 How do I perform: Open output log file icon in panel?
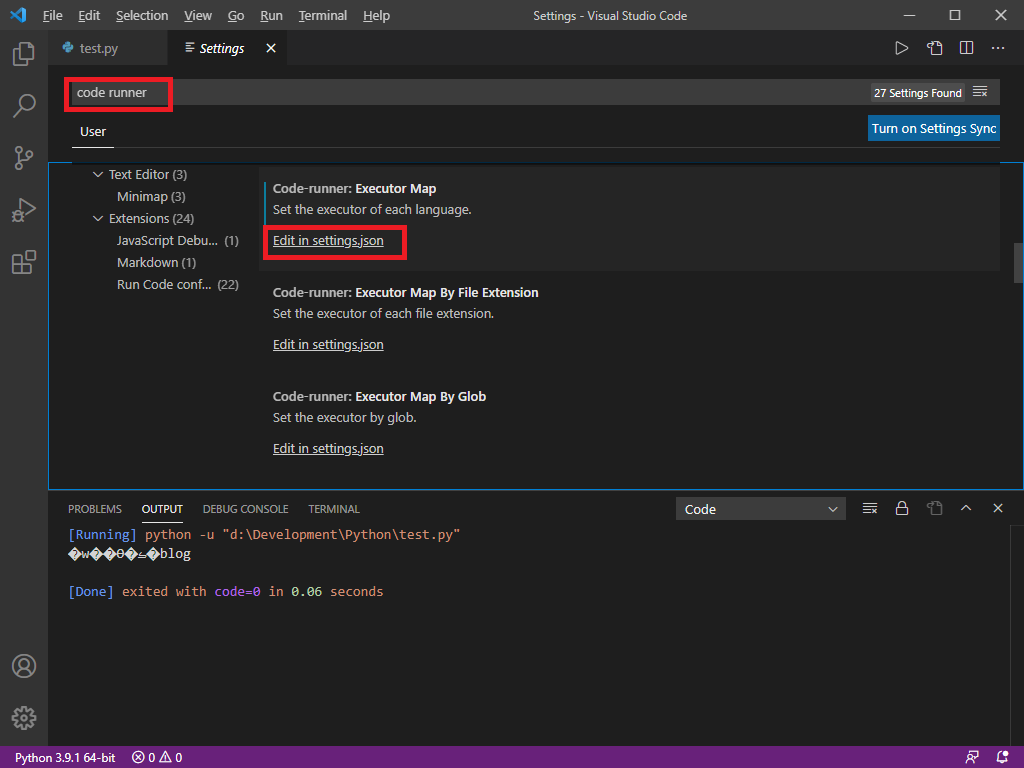(935, 508)
